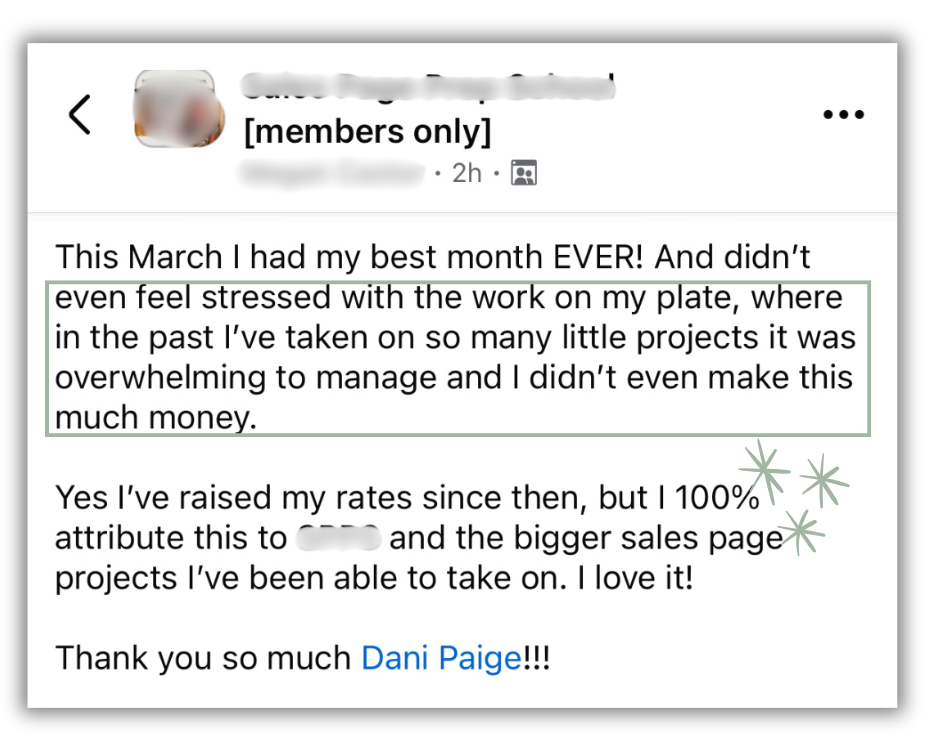Open the blurred profile picture thumbnail

[175, 109]
